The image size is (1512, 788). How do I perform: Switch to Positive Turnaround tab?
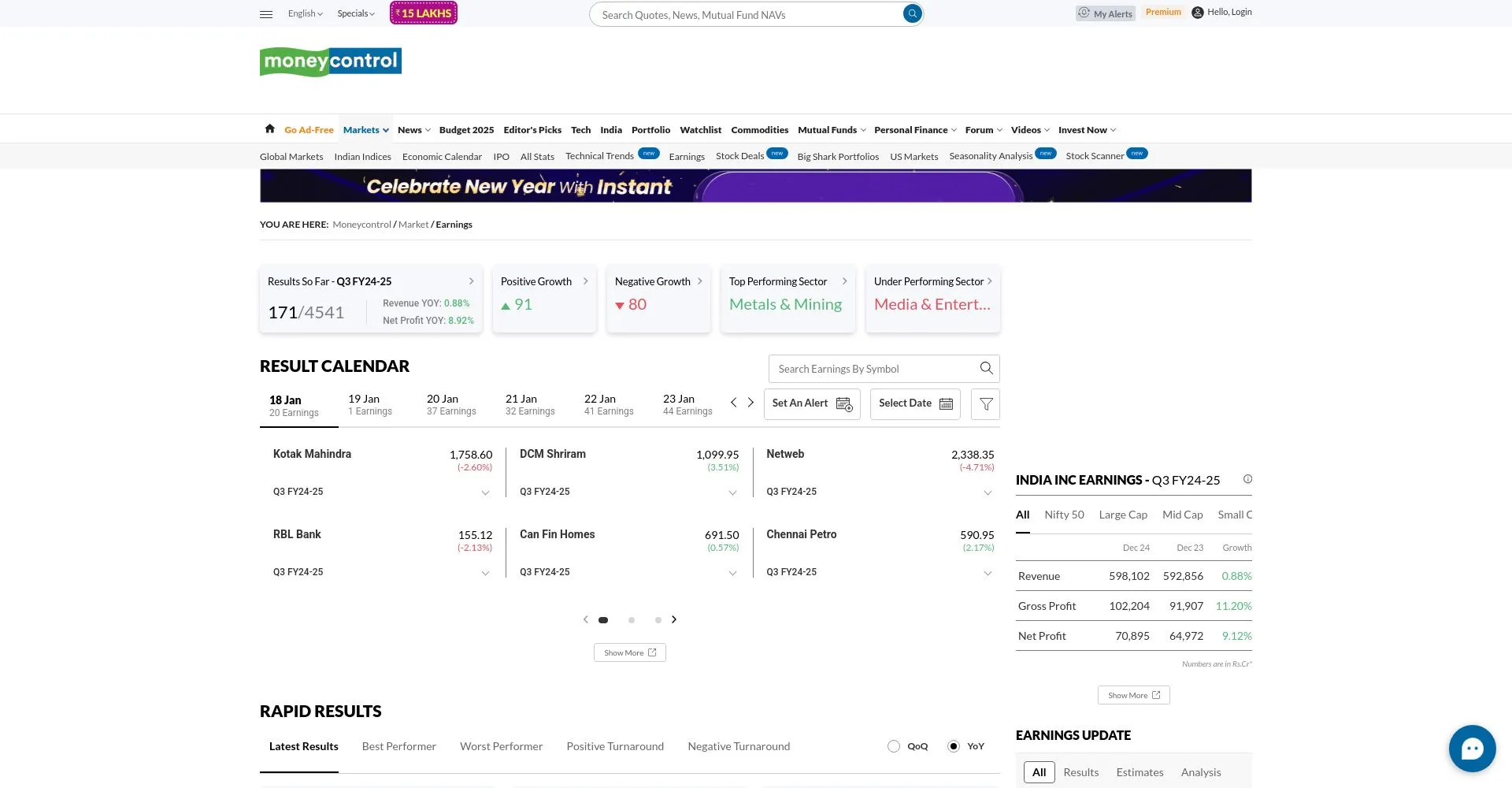615,746
